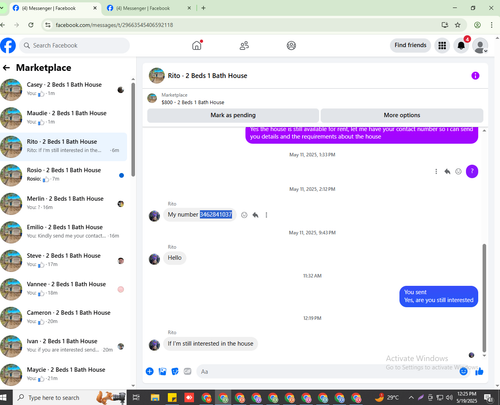Open the conversation info icon
The height and width of the screenshot is (405, 500).
click(x=475, y=76)
